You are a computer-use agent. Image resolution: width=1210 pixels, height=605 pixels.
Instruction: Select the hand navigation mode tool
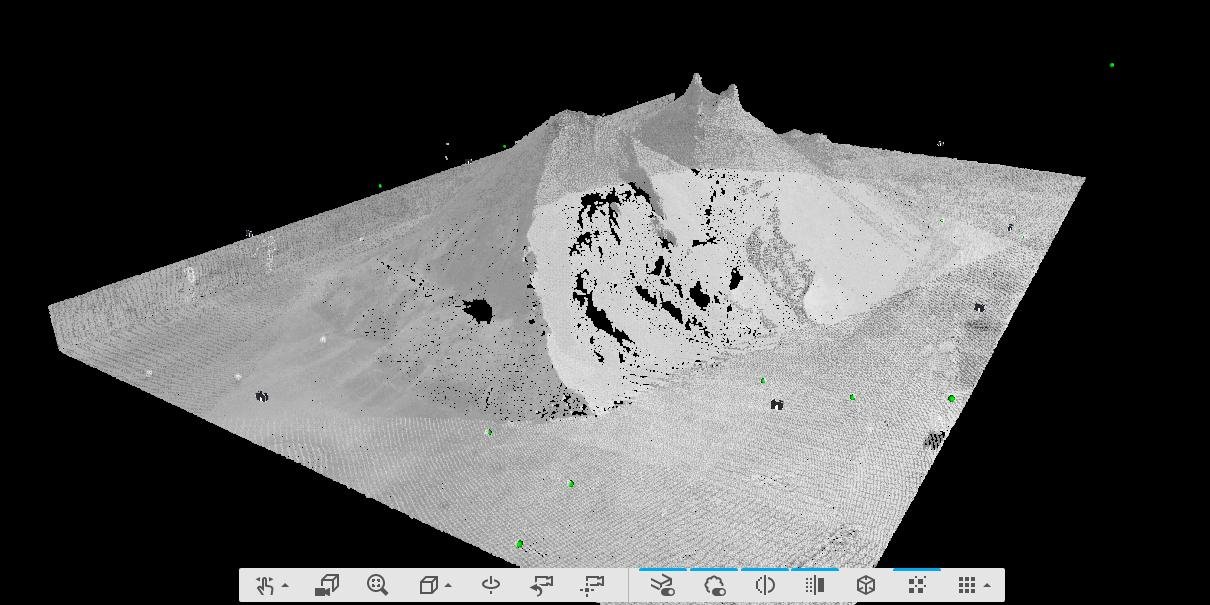[265, 585]
